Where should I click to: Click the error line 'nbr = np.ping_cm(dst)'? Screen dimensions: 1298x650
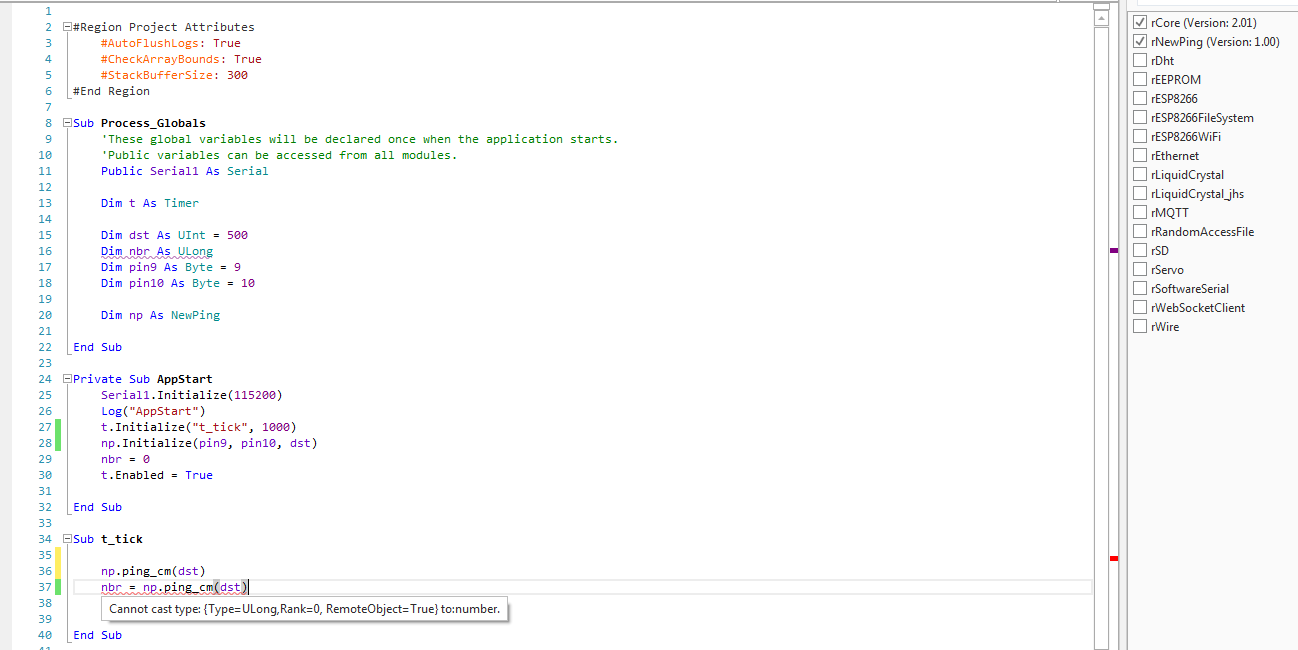coord(174,587)
